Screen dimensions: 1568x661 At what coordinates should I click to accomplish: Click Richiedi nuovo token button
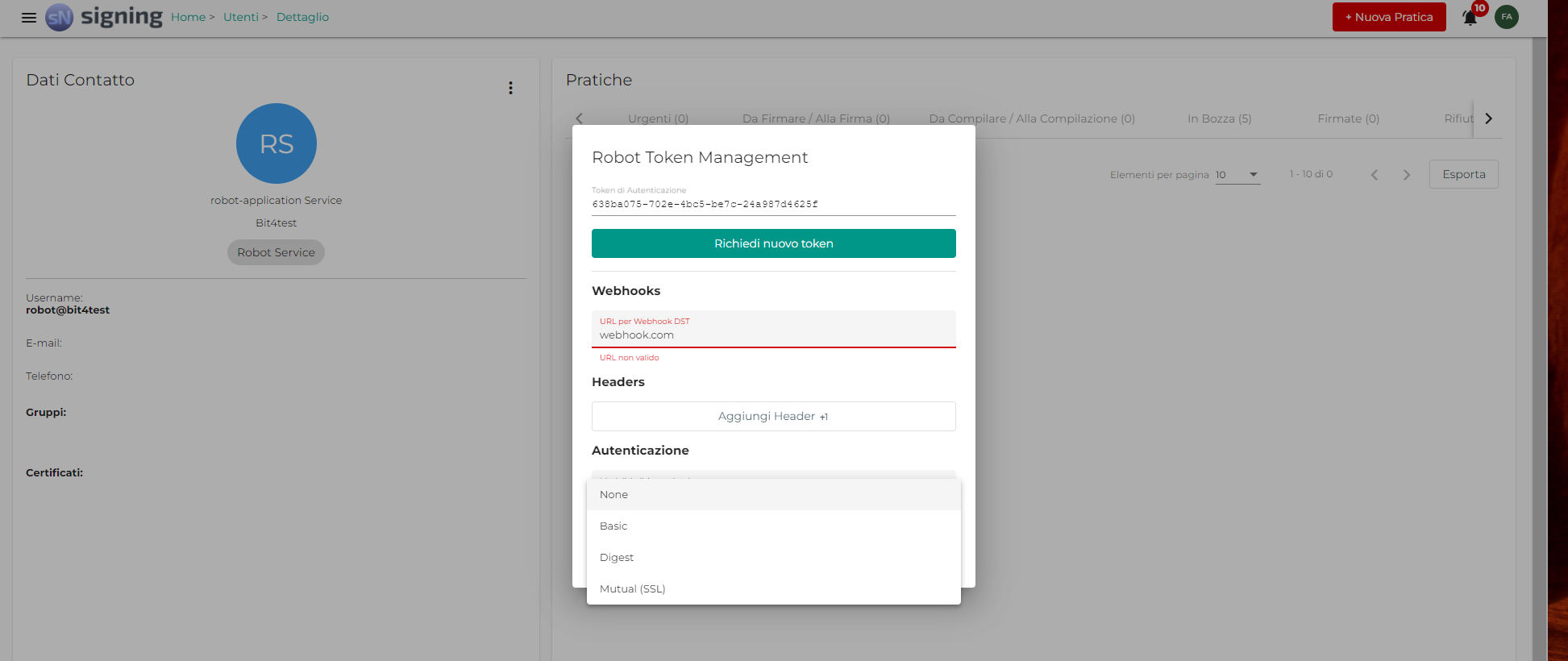(x=773, y=243)
